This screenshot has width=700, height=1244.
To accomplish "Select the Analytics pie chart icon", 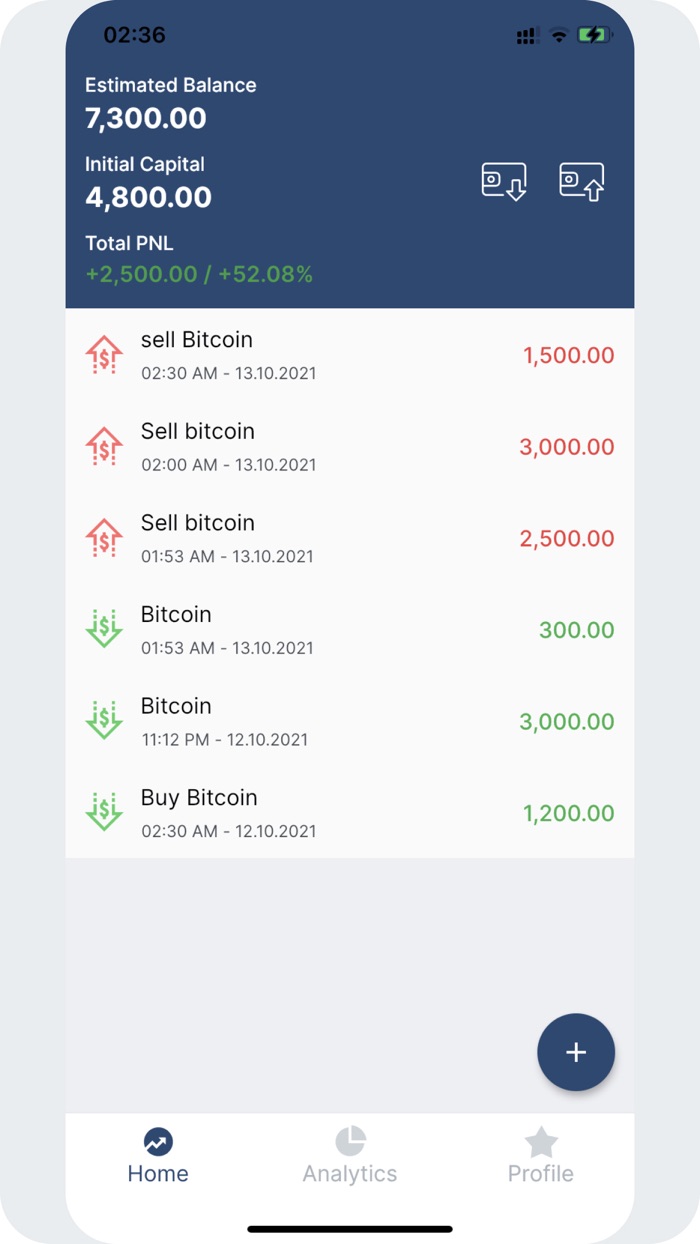I will coord(350,1141).
